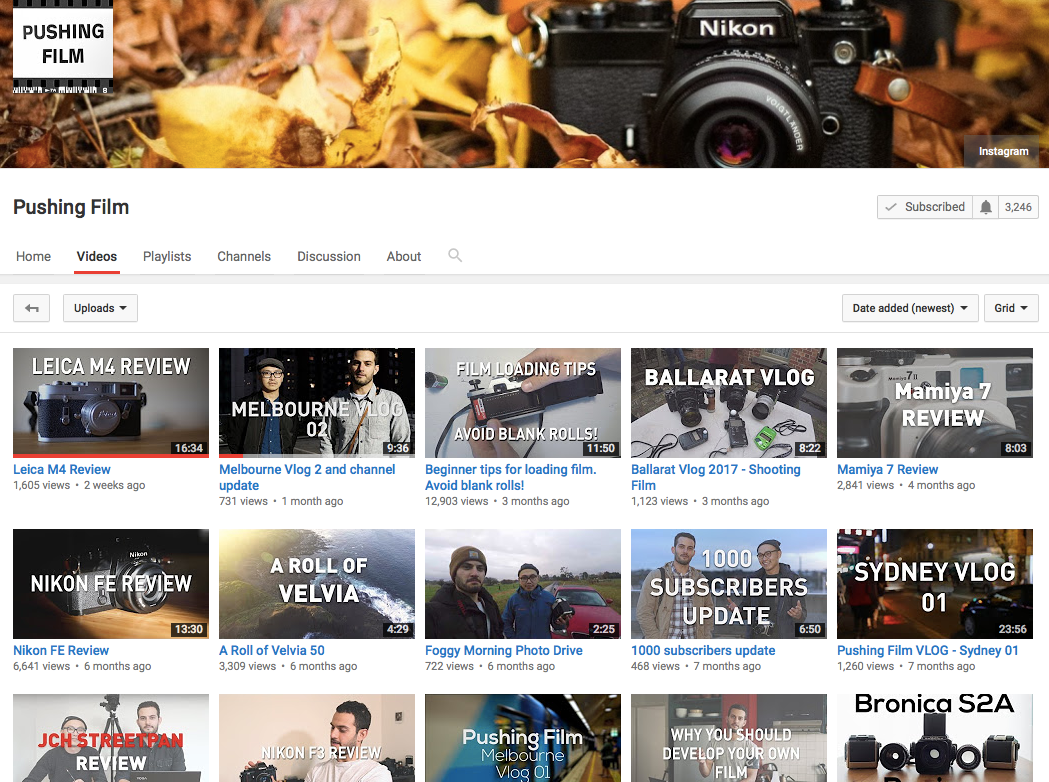Viewport: 1049px width, 782px height.
Task: Open the Mamiya 7 Review title link
Action: coord(887,470)
